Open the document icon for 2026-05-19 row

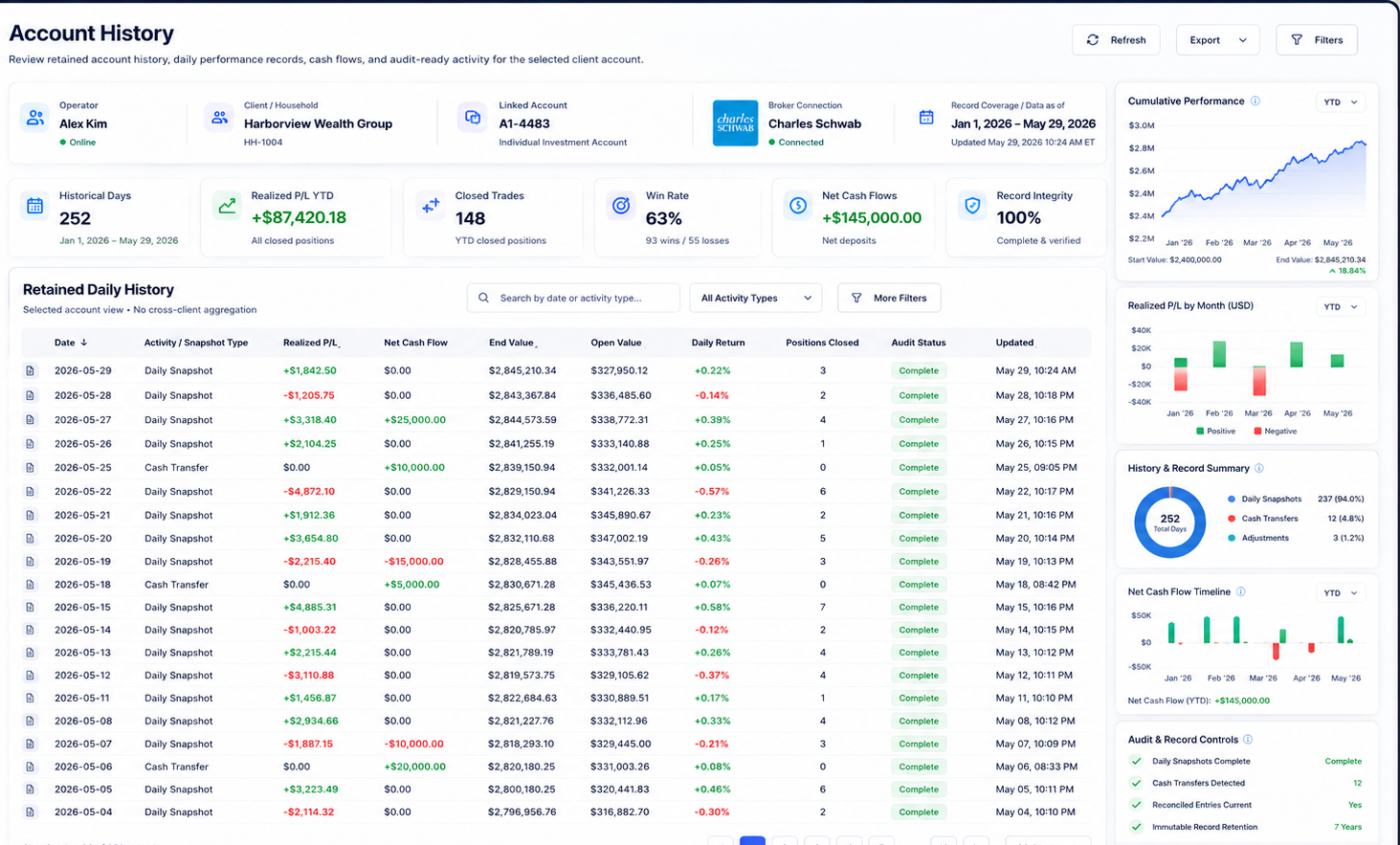pos(31,562)
